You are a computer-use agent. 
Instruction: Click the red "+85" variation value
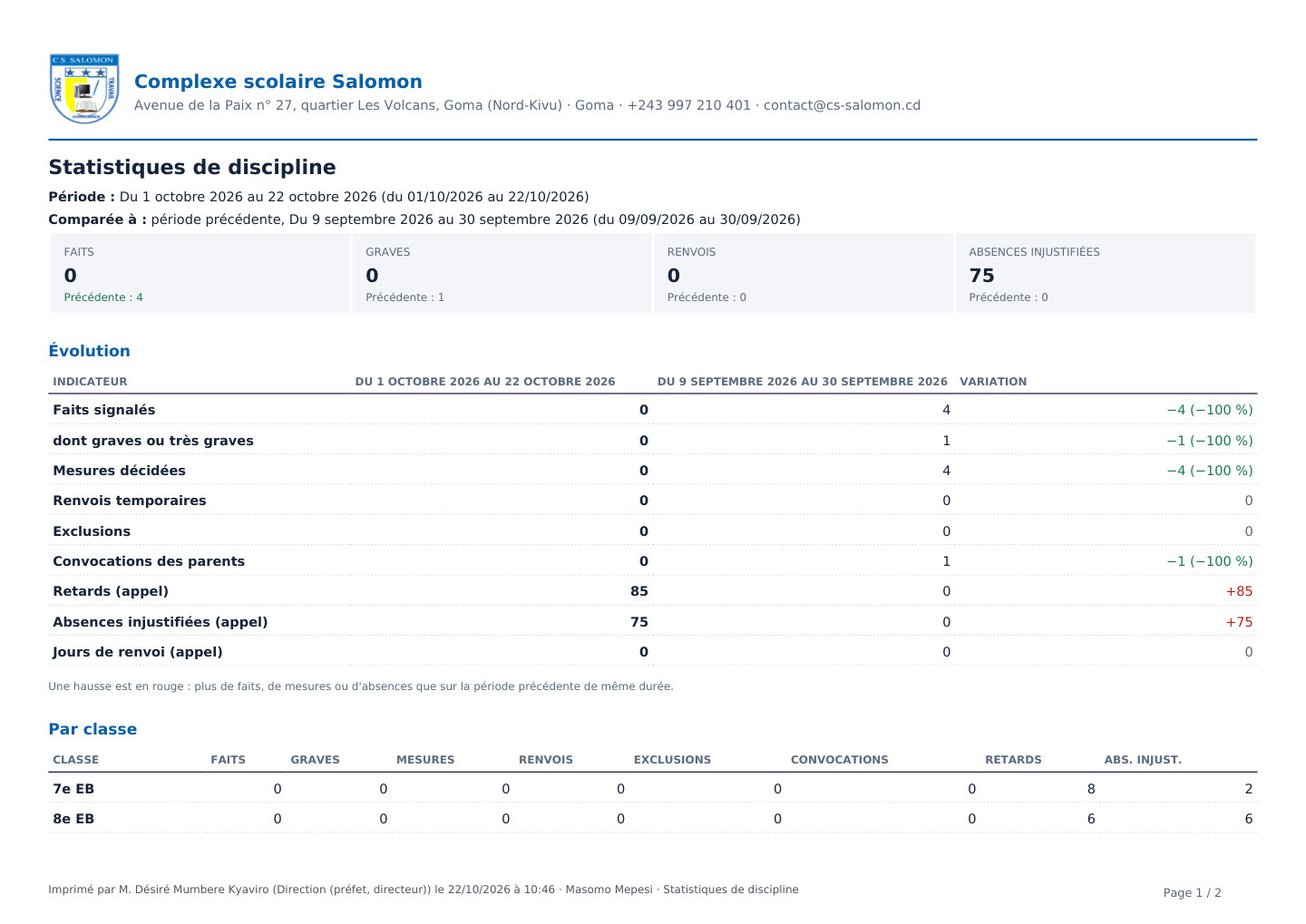pyautogui.click(x=1239, y=591)
